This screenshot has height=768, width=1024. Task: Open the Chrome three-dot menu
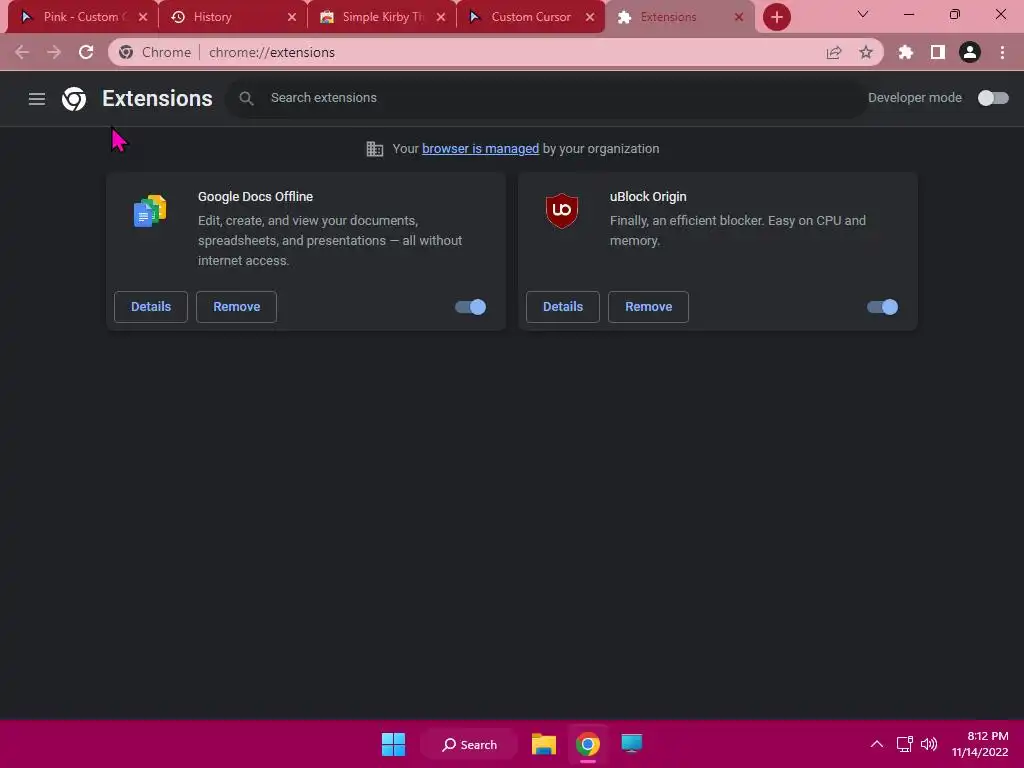(x=1002, y=52)
